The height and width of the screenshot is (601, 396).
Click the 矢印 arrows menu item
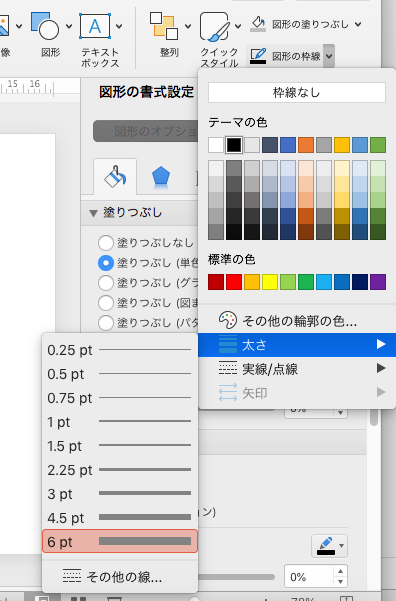pyautogui.click(x=297, y=392)
